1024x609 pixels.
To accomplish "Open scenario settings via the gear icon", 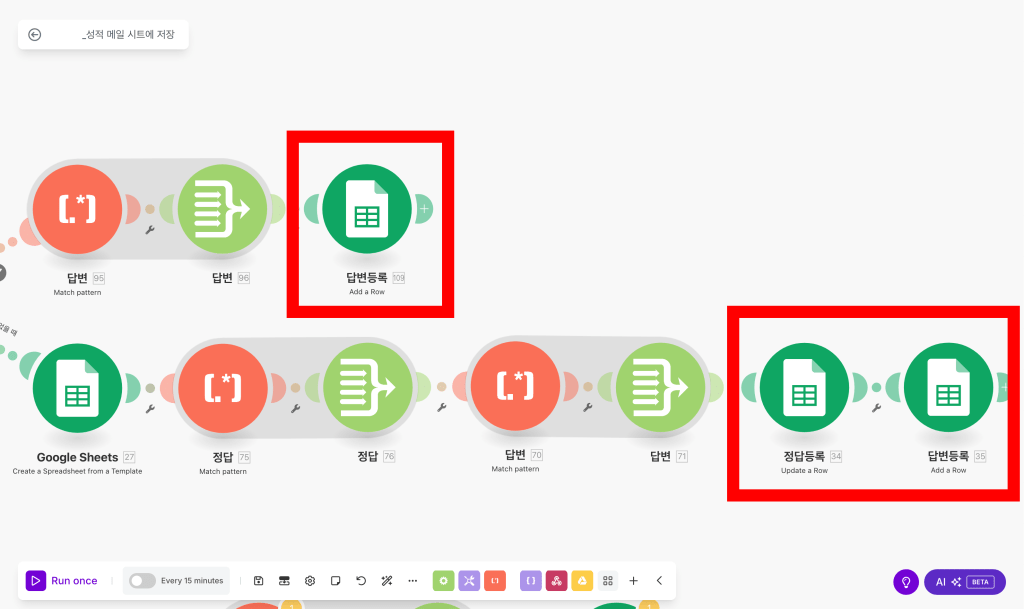I will (x=310, y=580).
